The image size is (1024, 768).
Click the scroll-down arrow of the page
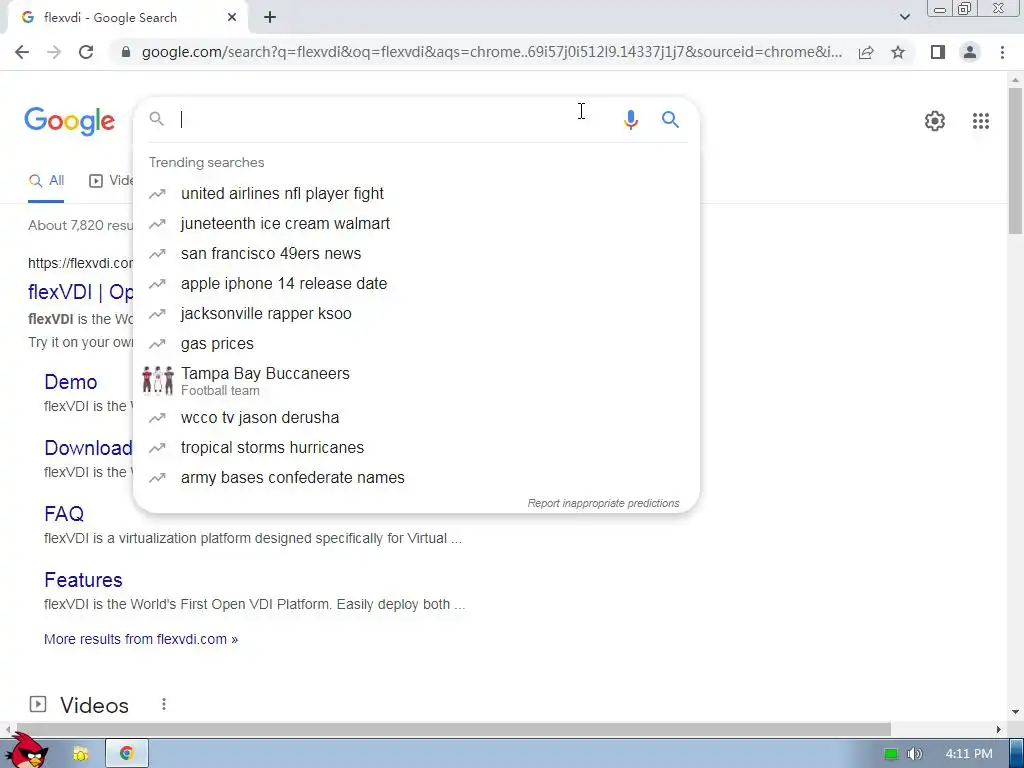click(x=1015, y=712)
